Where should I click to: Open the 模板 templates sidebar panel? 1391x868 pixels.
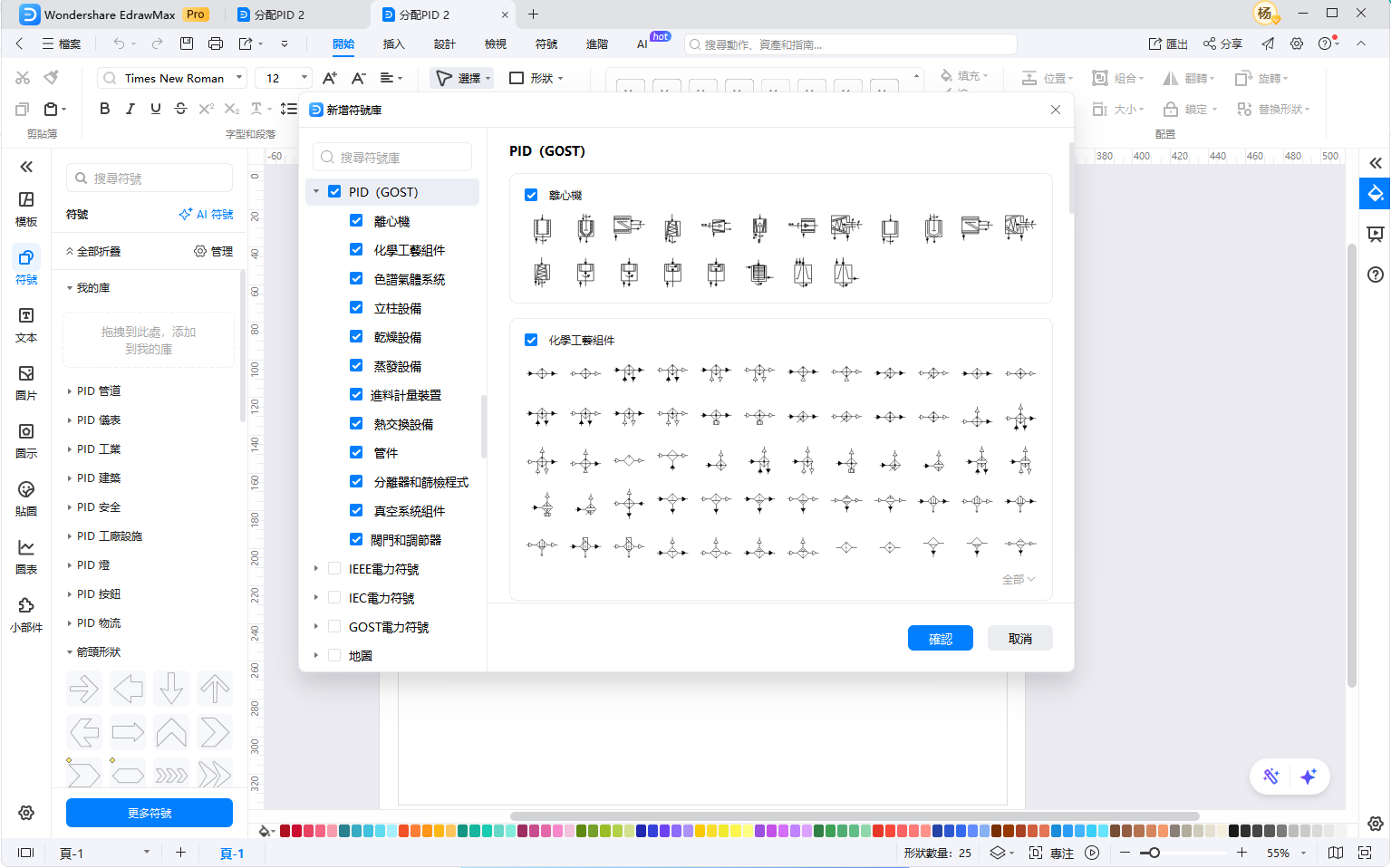tap(26, 208)
